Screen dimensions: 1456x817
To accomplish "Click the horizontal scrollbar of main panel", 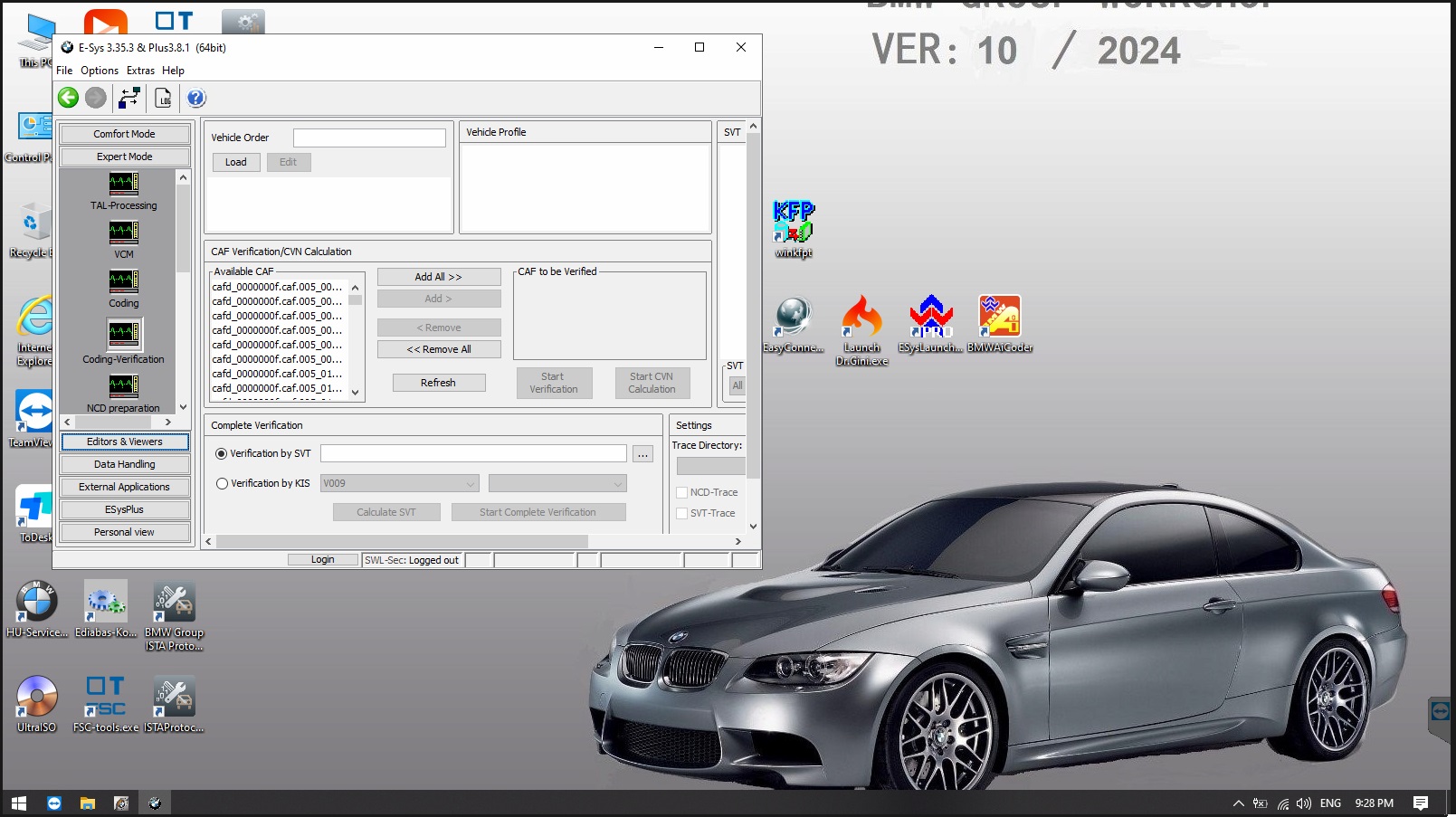I will pyautogui.click(x=402, y=541).
